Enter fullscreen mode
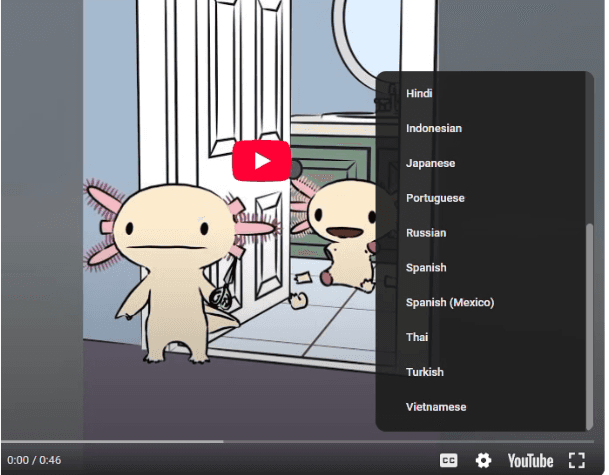 click(577, 461)
